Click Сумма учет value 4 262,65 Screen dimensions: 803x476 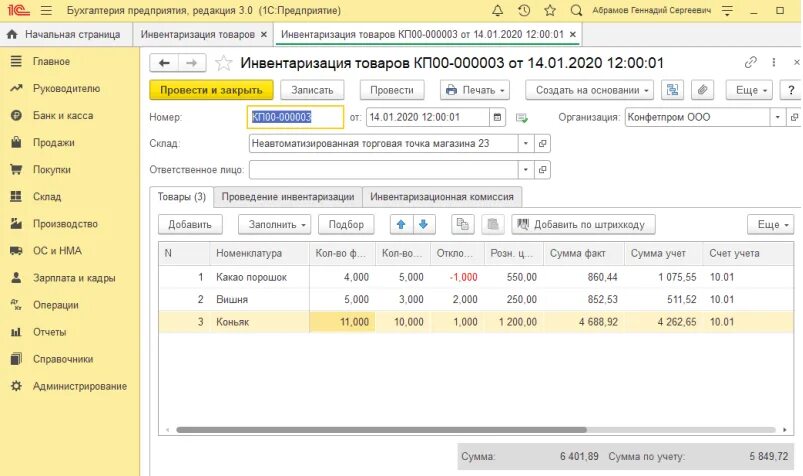click(x=677, y=322)
